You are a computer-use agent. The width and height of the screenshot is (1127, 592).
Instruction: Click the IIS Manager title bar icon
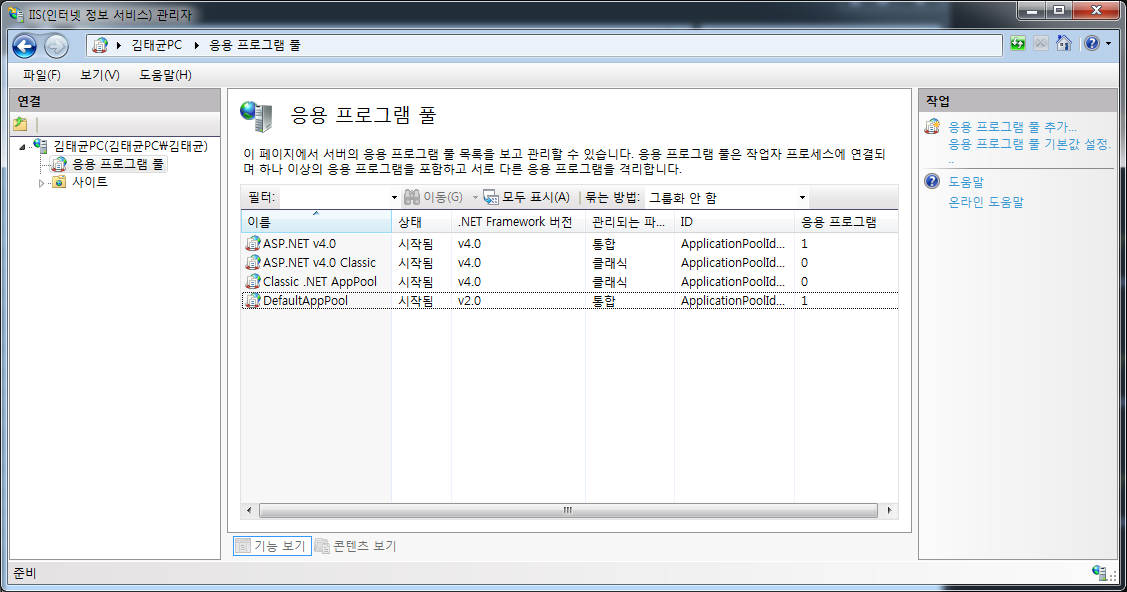pos(15,14)
